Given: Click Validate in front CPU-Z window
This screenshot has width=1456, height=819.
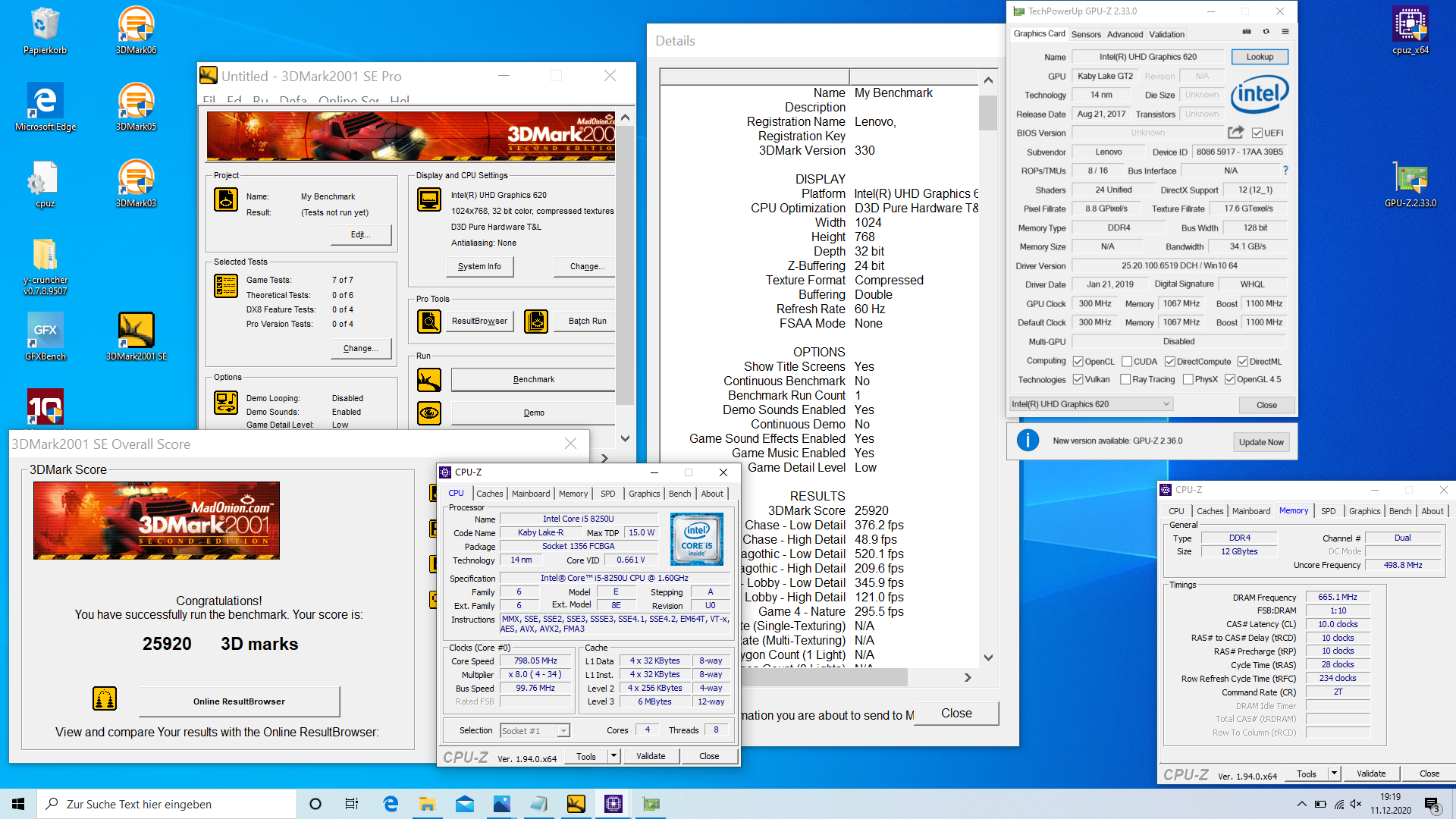Looking at the screenshot, I should (651, 756).
